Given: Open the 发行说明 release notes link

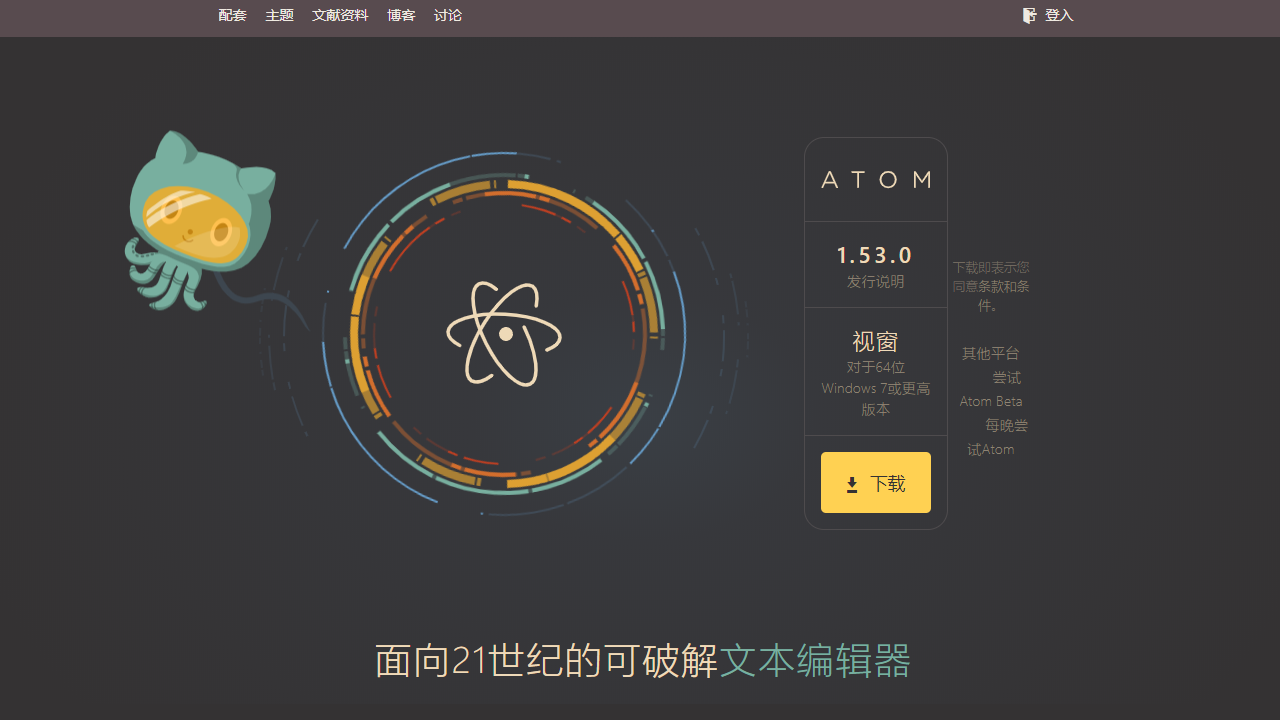Looking at the screenshot, I should pos(875,281).
